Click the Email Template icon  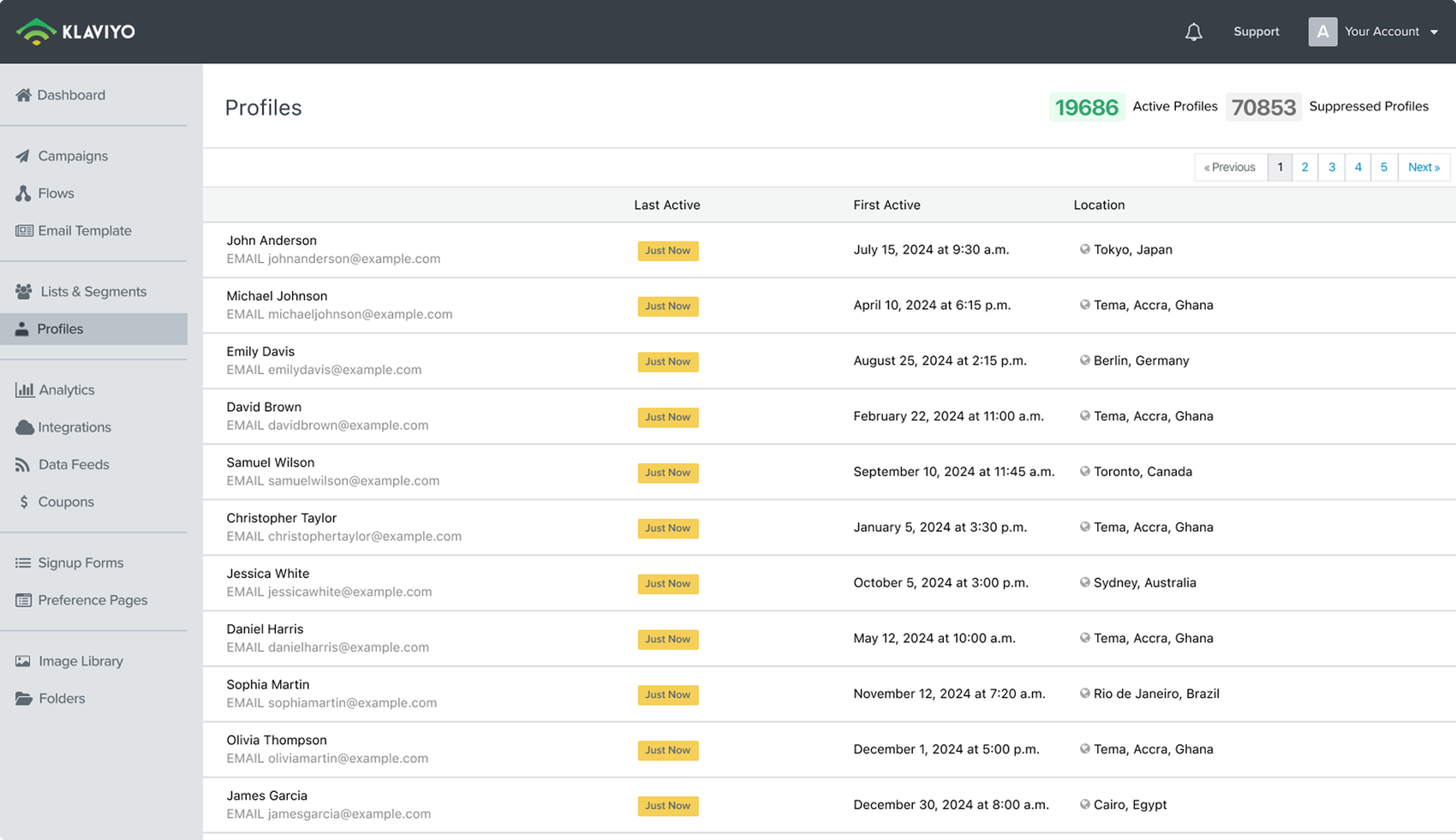[24, 230]
